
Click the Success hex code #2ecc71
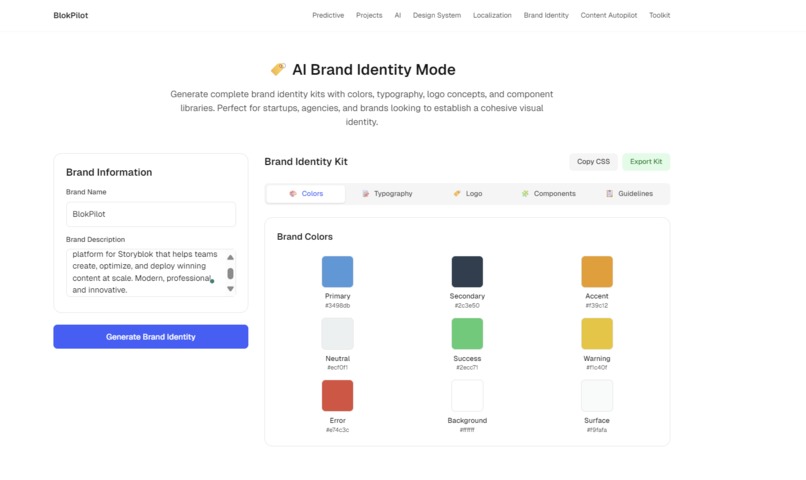point(467,367)
